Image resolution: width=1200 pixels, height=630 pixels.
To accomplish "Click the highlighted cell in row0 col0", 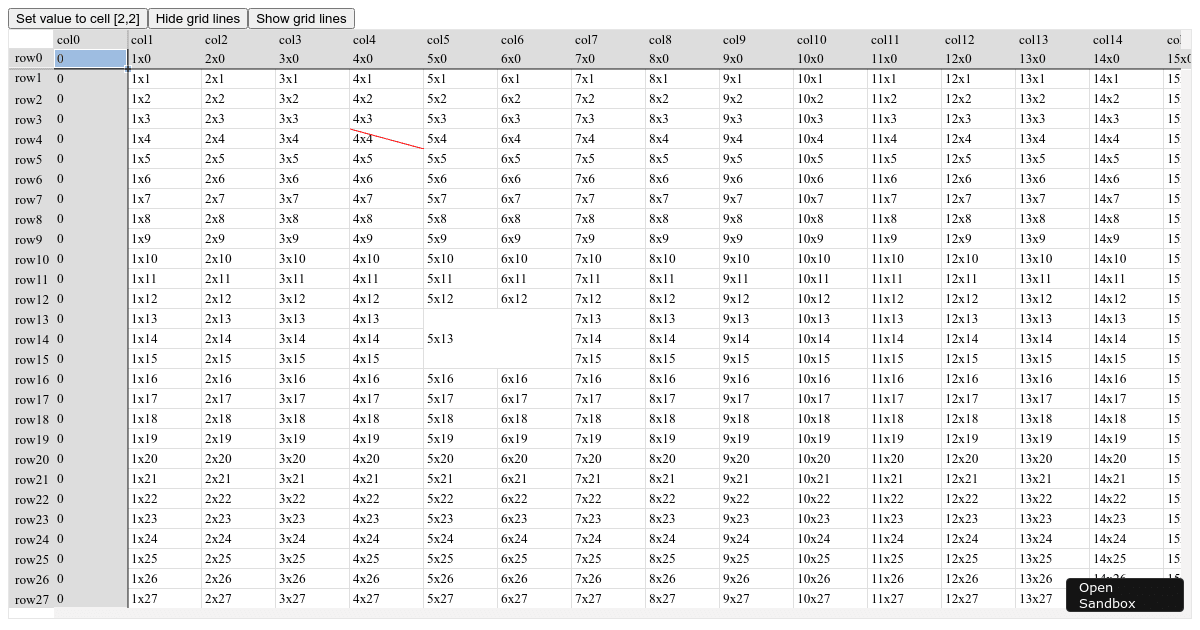I will [x=91, y=59].
